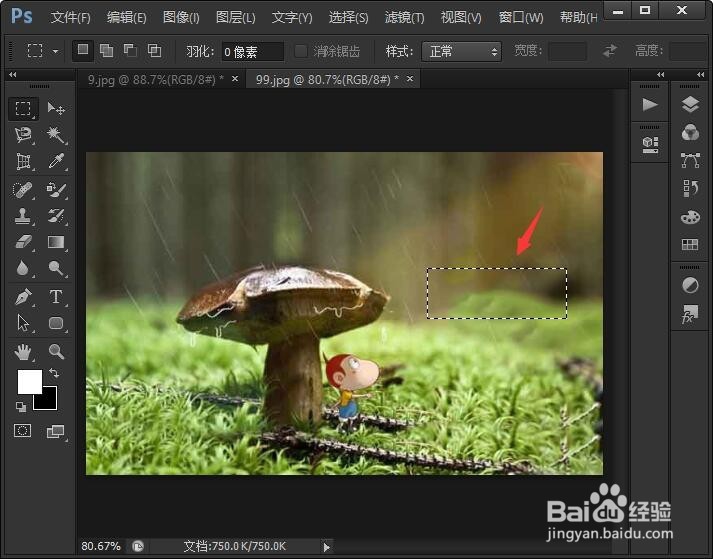The width and height of the screenshot is (713, 559).
Task: Open the 3D properties panel icon
Action: point(650,144)
